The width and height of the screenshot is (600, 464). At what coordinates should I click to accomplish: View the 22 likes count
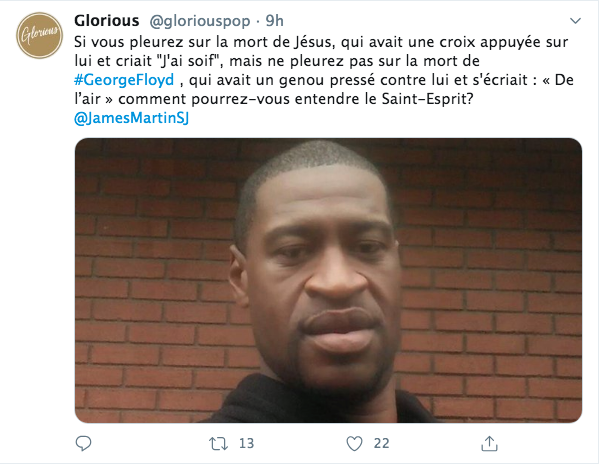point(382,443)
